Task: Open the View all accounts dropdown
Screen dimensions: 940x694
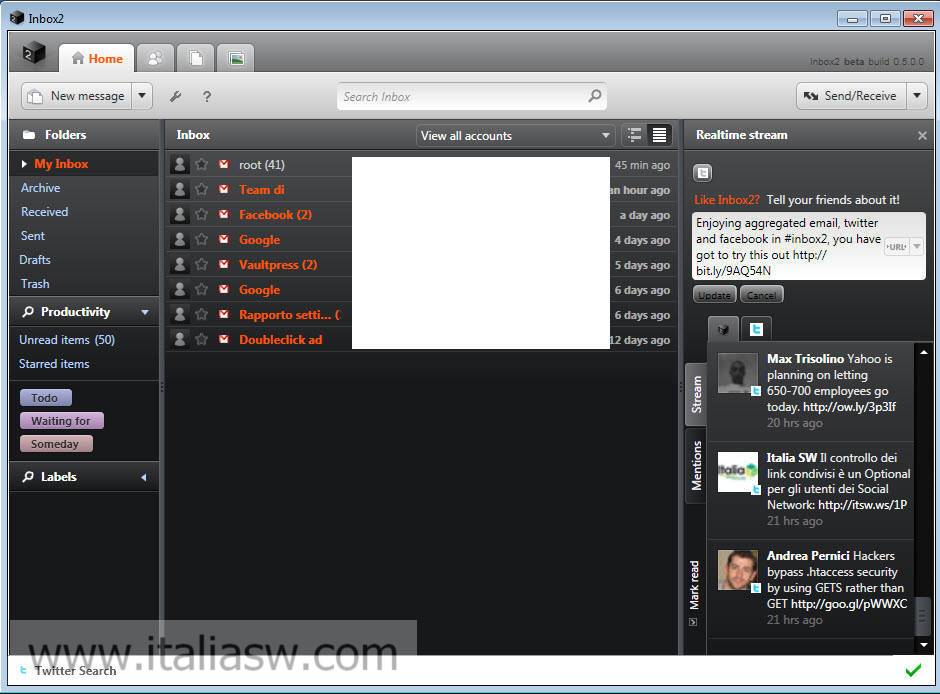Action: 515,135
